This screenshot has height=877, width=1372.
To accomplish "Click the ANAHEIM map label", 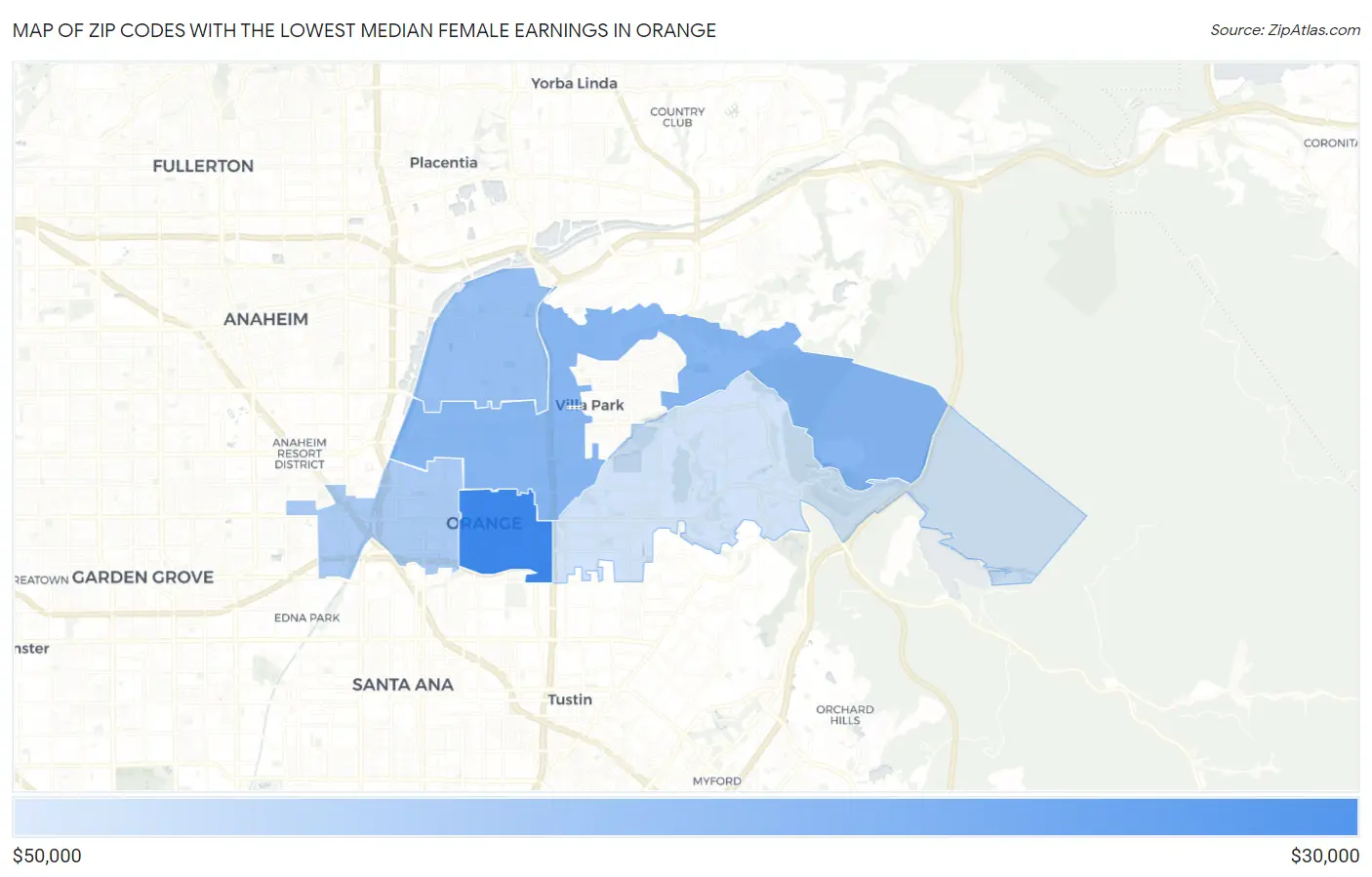I will [265, 319].
